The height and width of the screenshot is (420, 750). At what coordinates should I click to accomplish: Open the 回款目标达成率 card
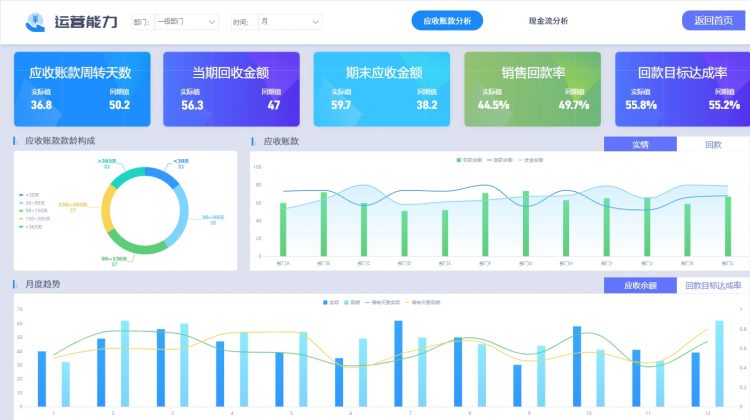683,89
